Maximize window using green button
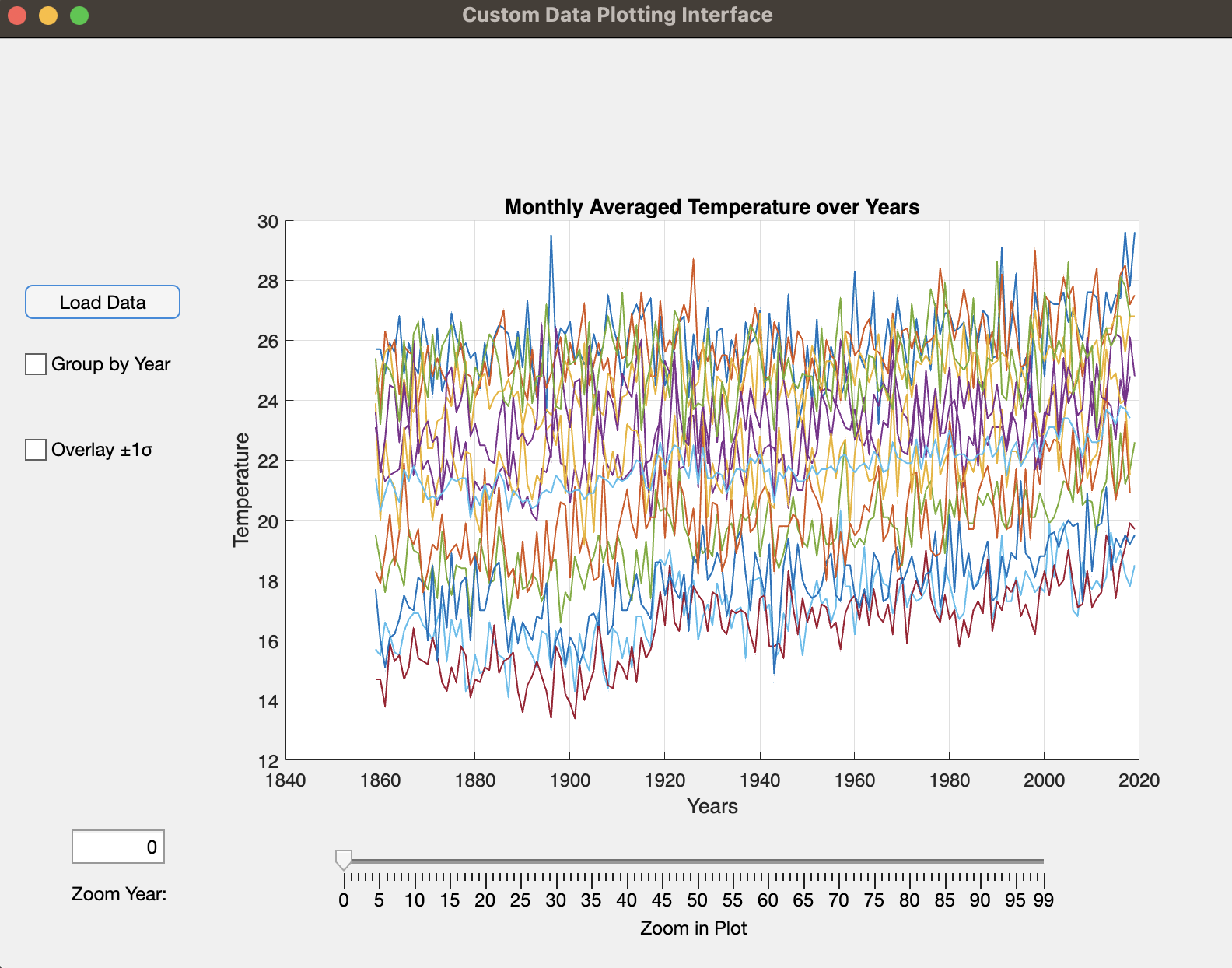Viewport: 1232px width, 968px height. (x=79, y=16)
